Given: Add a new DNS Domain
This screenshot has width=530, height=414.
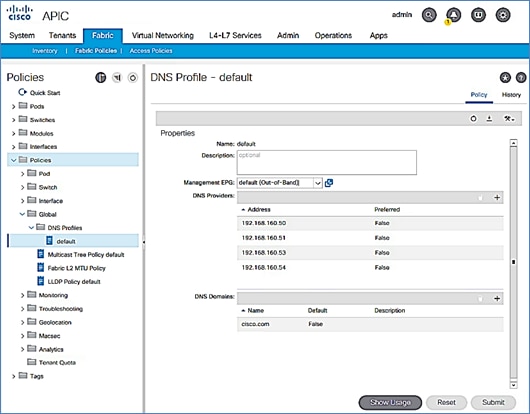Looking at the screenshot, I should 497,298.
